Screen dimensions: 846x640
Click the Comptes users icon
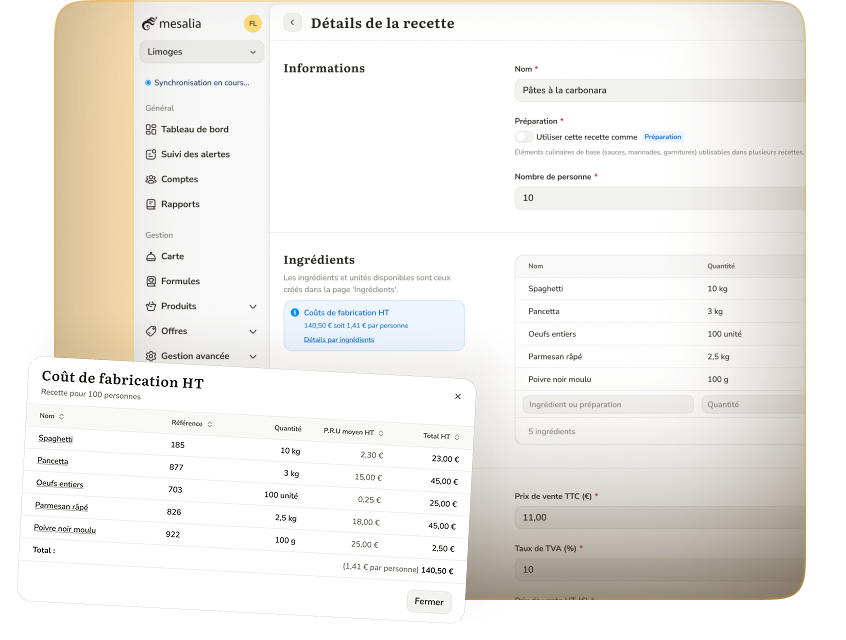pyautogui.click(x=151, y=179)
